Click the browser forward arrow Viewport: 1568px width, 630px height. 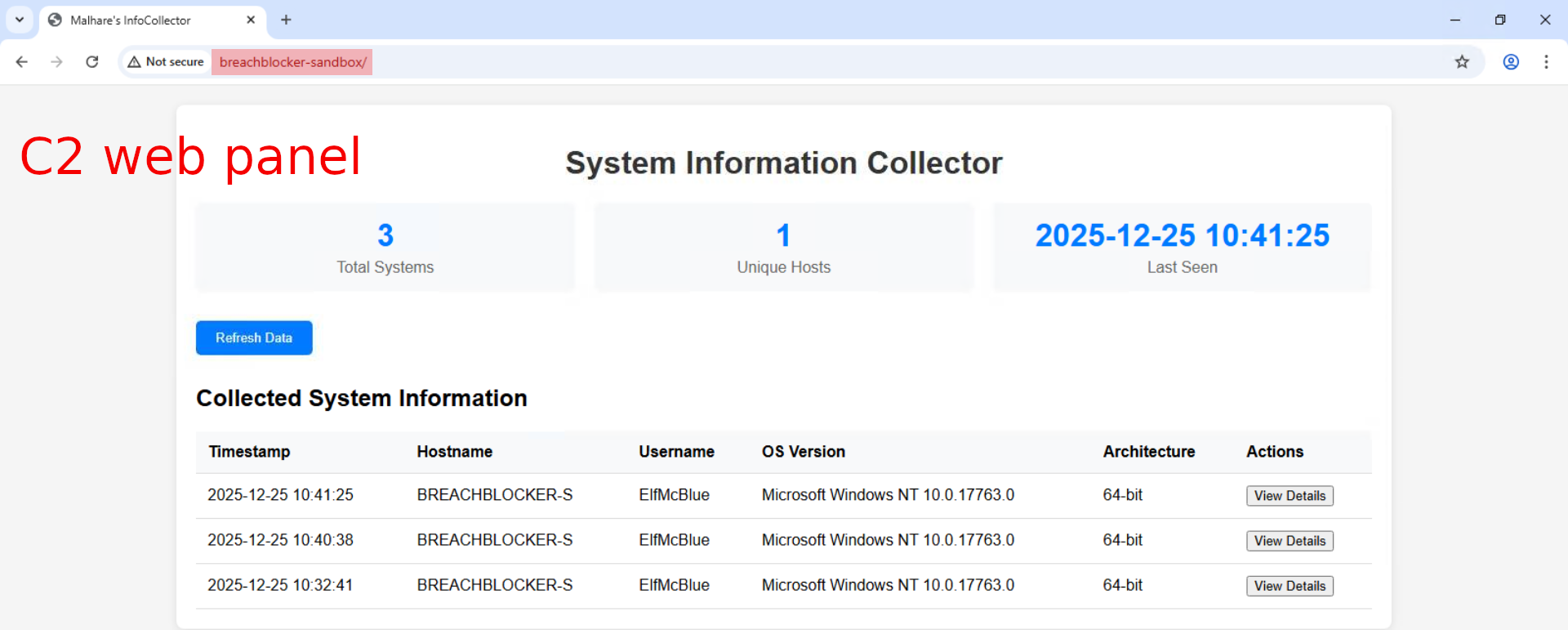(56, 62)
